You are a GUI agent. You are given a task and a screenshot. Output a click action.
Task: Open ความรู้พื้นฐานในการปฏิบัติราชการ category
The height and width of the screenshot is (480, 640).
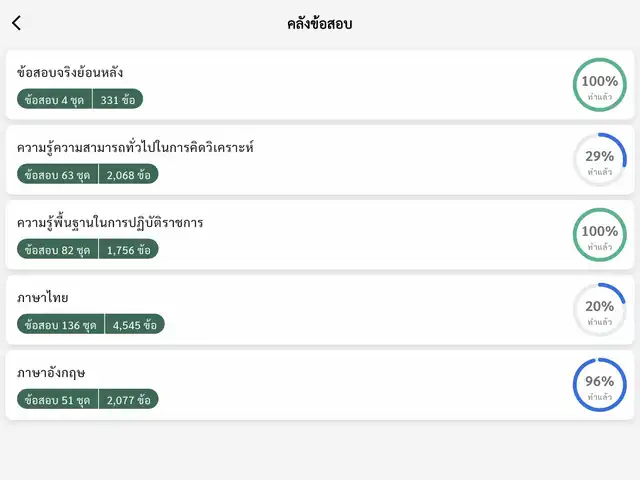coord(110,222)
